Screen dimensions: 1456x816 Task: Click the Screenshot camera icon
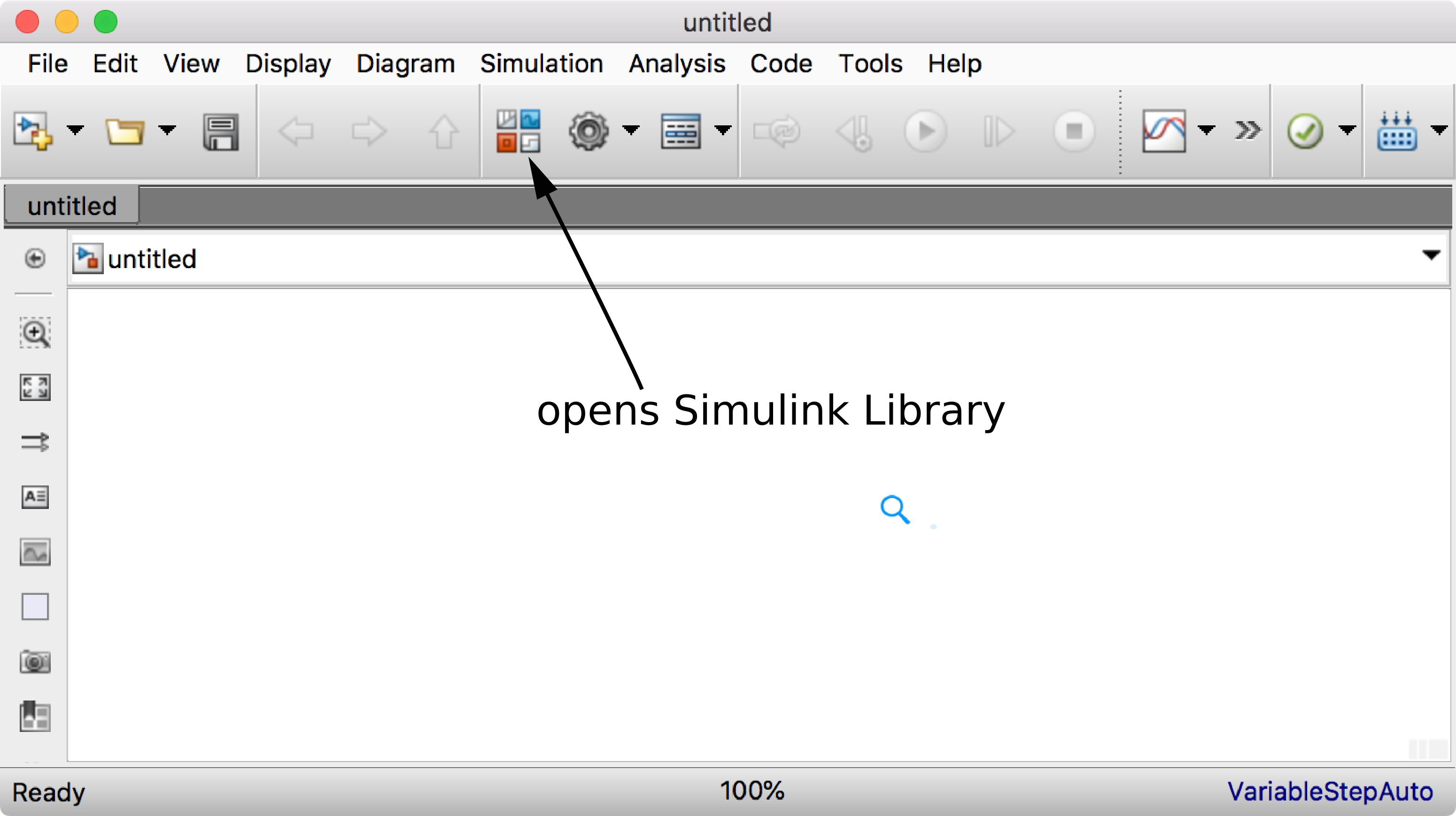tap(35, 662)
